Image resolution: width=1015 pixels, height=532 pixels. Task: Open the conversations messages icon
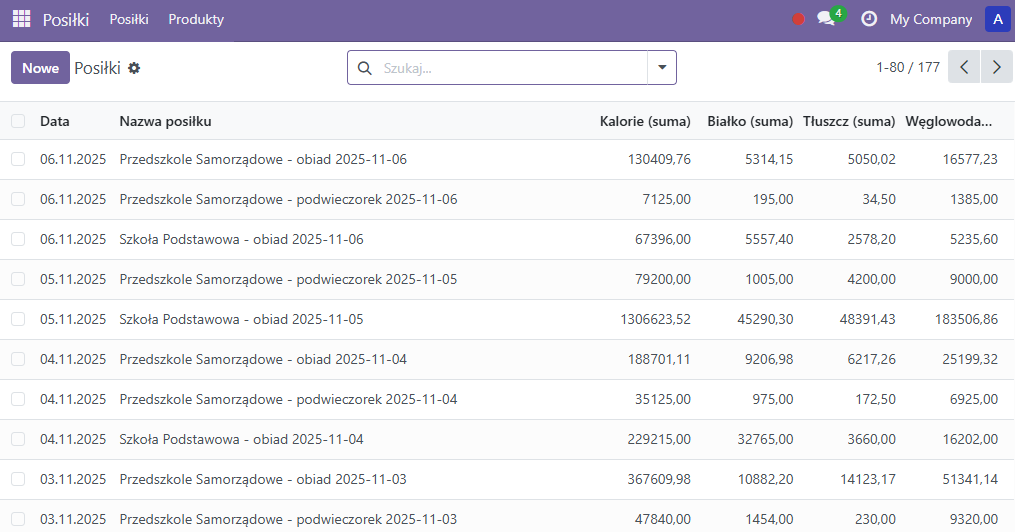[x=826, y=19]
